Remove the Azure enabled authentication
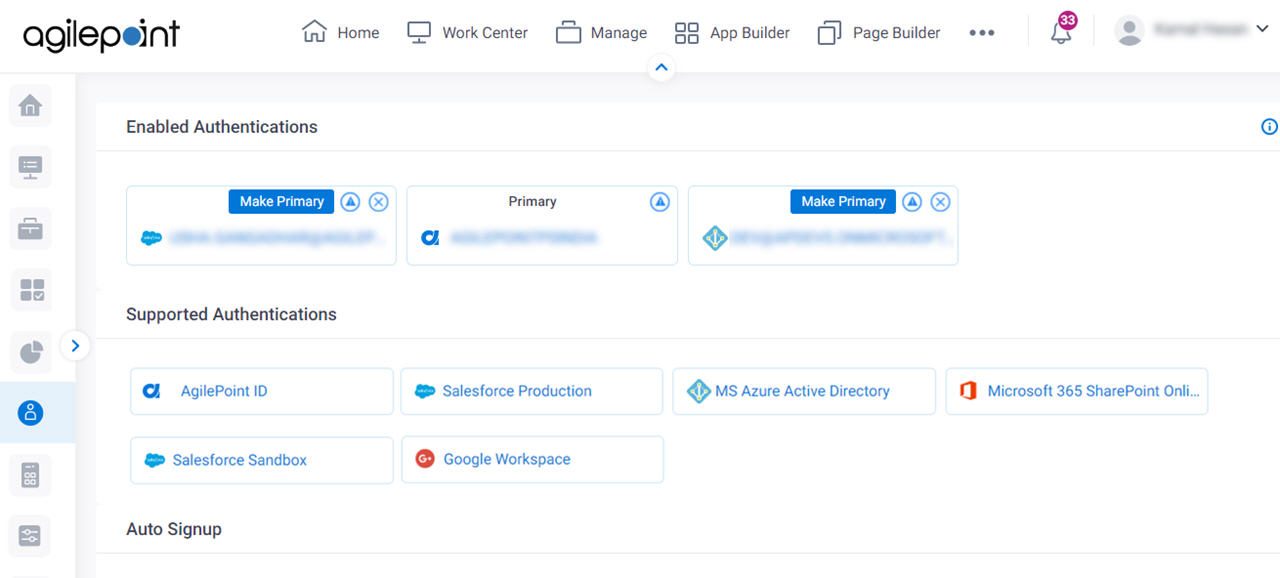 click(940, 202)
